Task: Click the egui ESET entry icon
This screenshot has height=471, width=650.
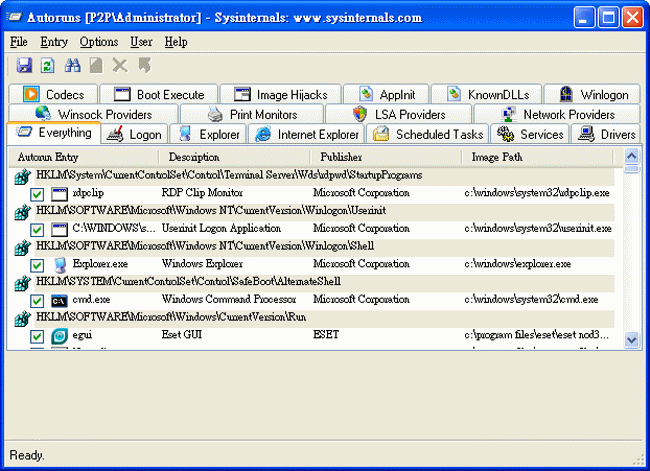Action: click(x=59, y=336)
